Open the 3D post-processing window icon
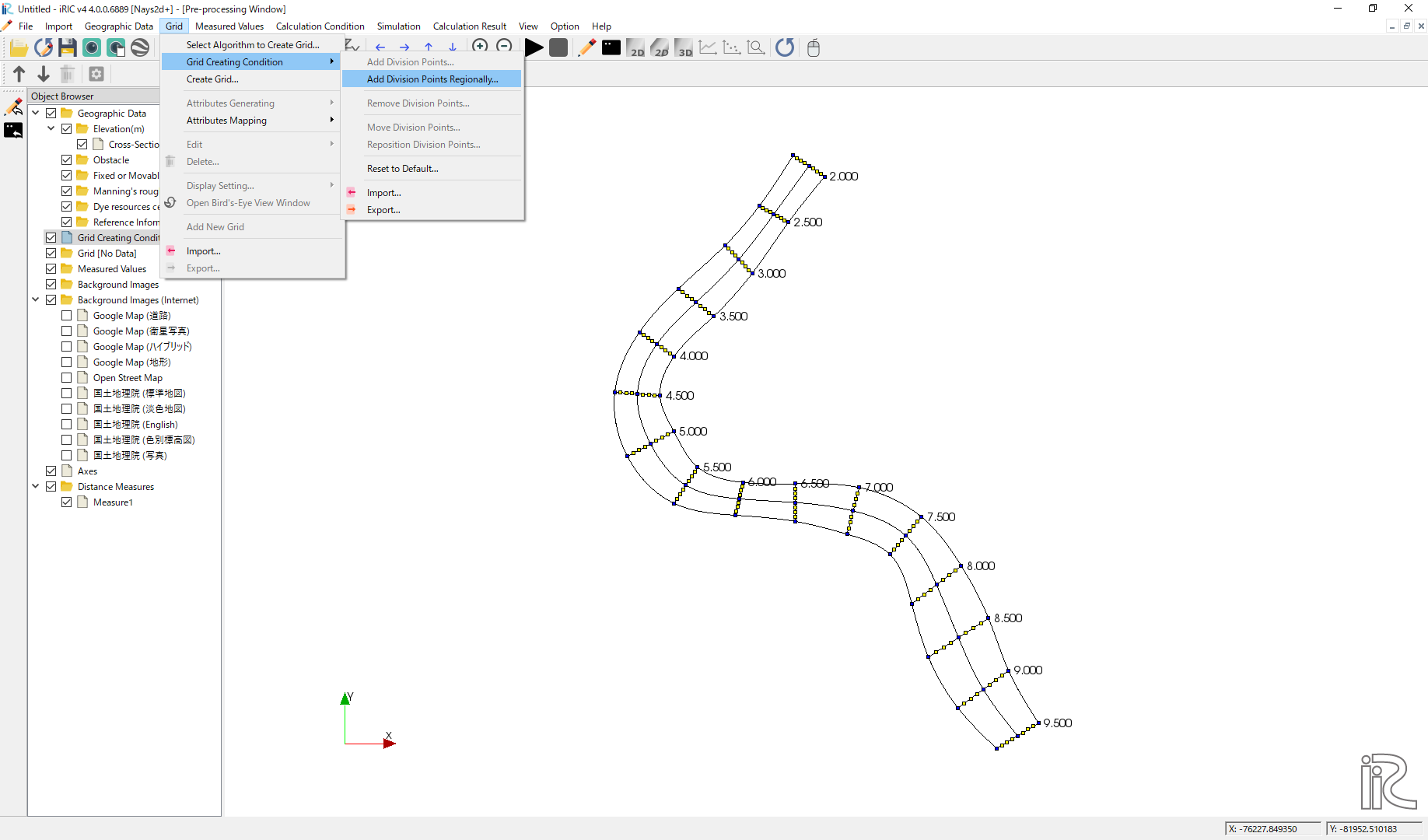1428x840 pixels. (x=684, y=47)
